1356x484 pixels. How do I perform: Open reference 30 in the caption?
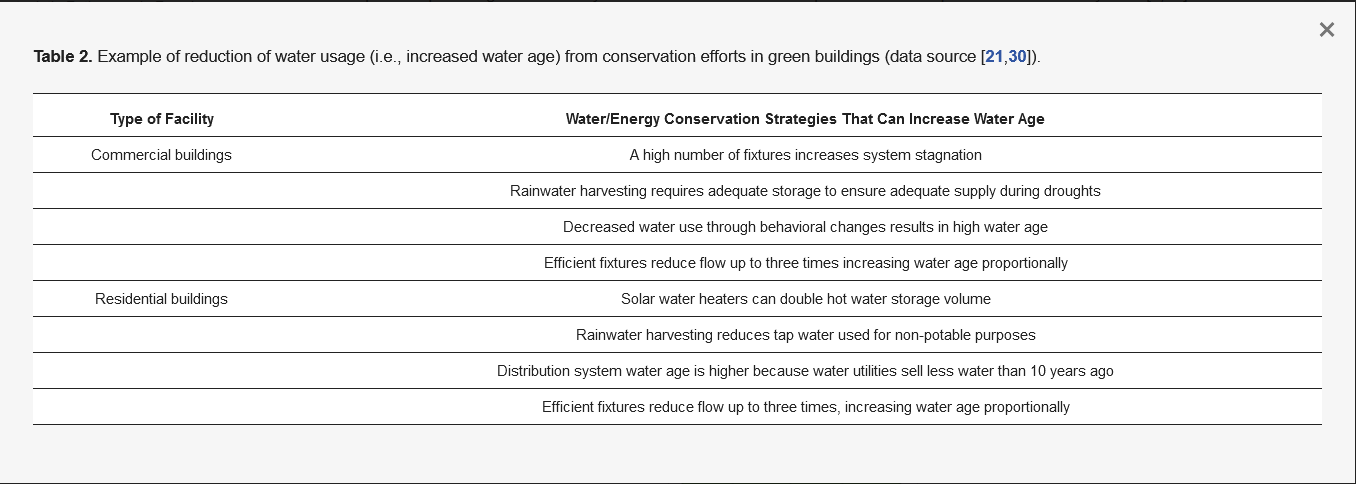pyautogui.click(x=1017, y=57)
